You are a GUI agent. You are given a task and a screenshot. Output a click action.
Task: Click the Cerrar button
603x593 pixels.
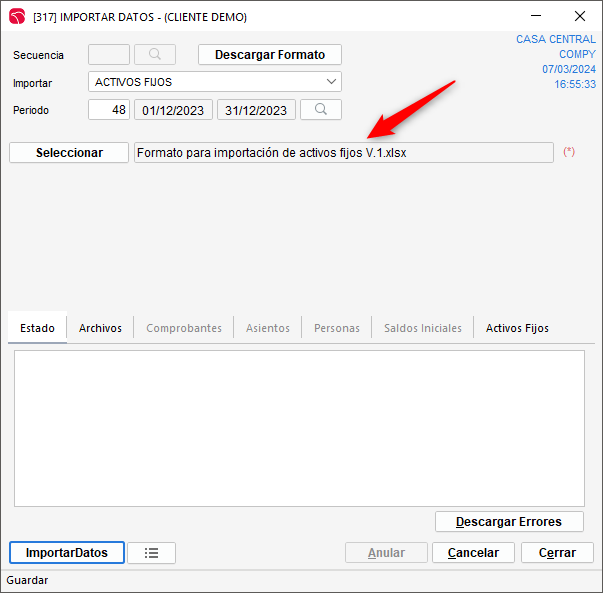tap(557, 553)
